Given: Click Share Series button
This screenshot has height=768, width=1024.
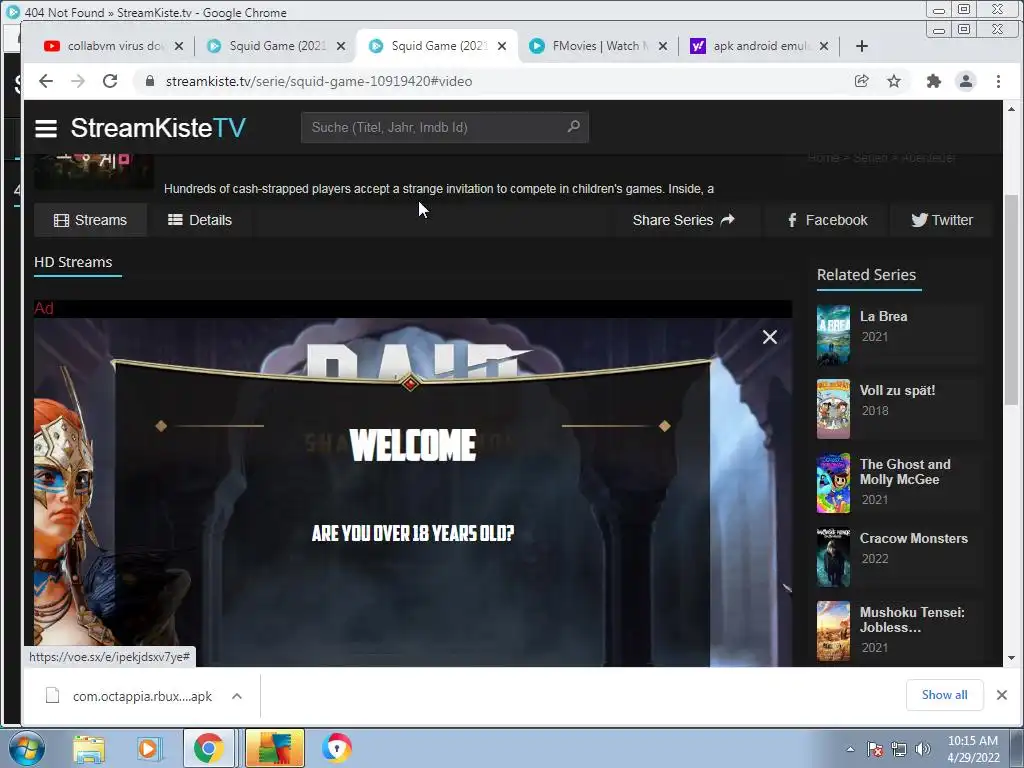Looking at the screenshot, I should (x=683, y=220).
